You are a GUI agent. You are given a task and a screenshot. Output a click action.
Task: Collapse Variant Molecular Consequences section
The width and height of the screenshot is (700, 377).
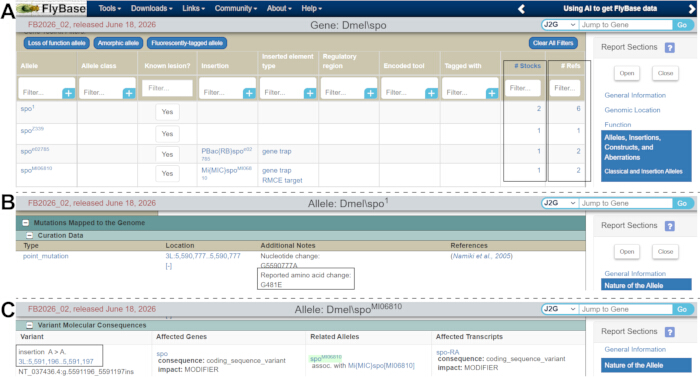[29, 325]
